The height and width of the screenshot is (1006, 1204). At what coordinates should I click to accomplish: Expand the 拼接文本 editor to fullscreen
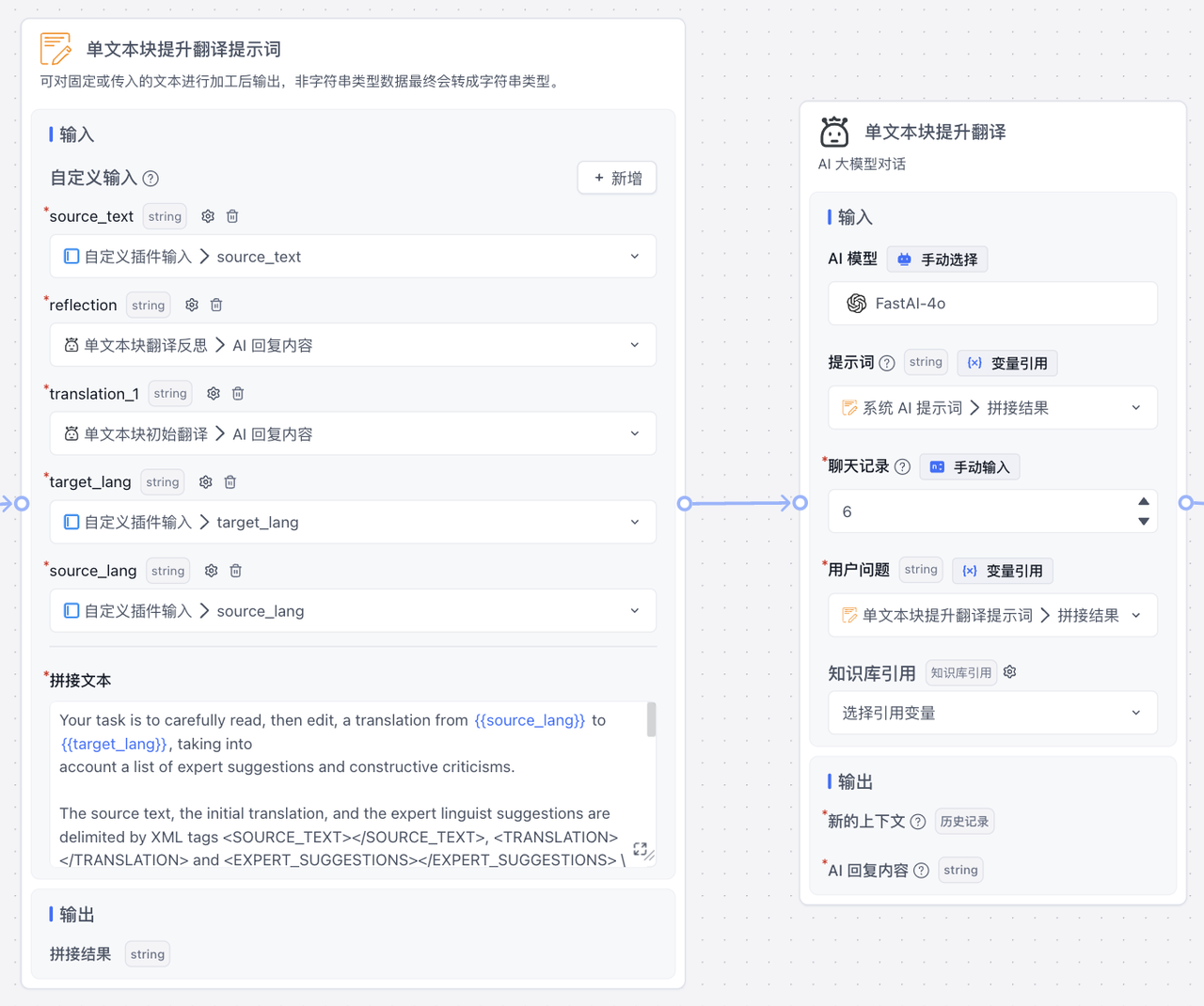(x=641, y=849)
